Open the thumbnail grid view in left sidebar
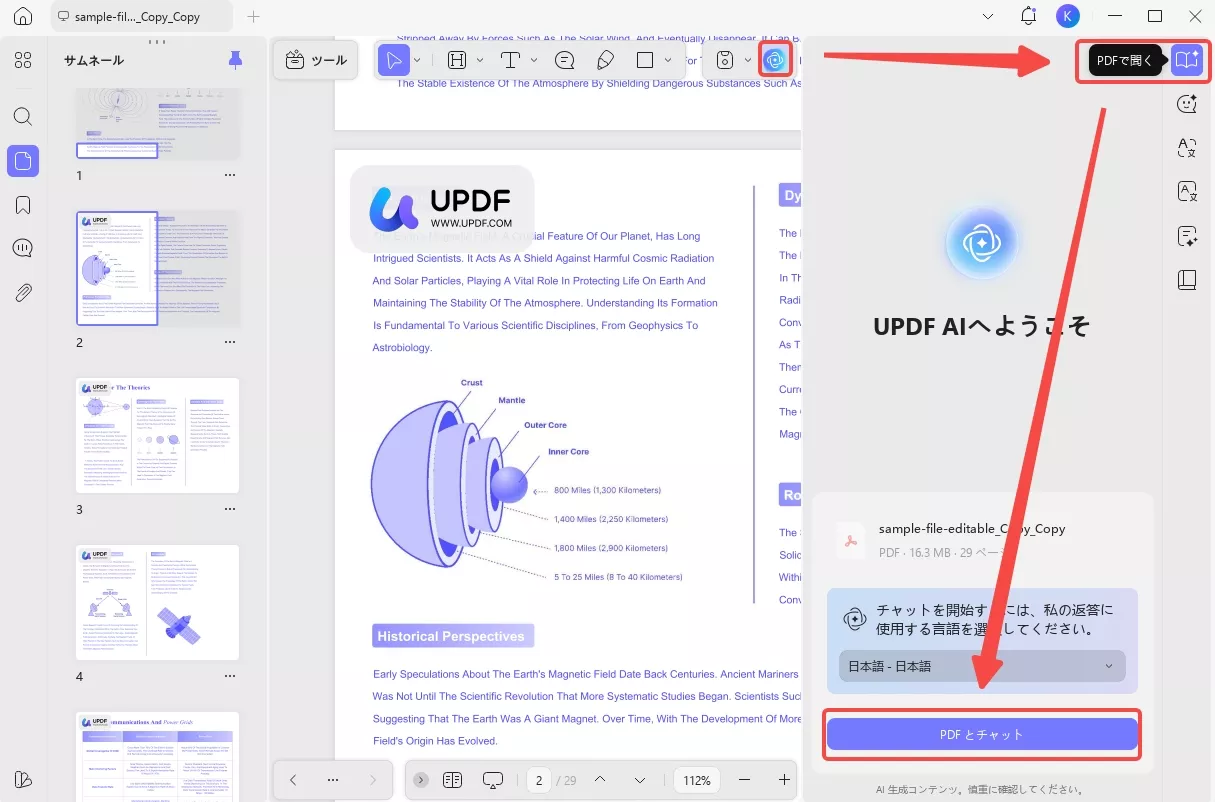The width and height of the screenshot is (1215, 802). point(23,60)
